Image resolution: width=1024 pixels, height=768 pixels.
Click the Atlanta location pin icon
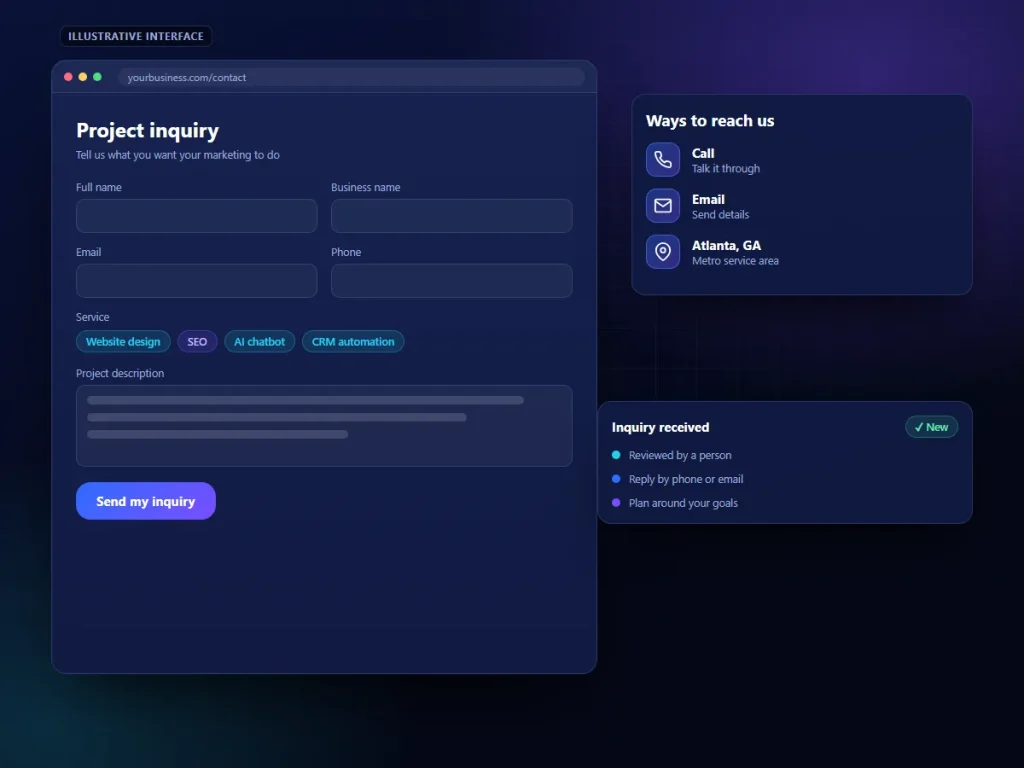pyautogui.click(x=663, y=251)
